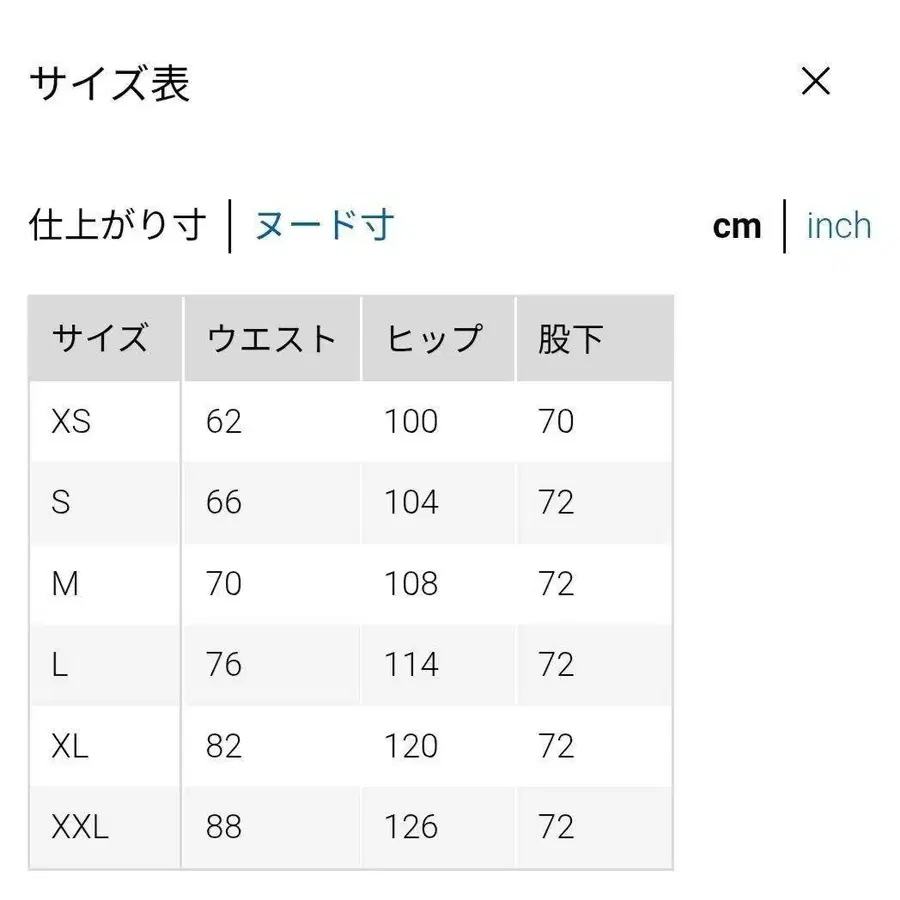Select the XXL size row label

(80, 827)
